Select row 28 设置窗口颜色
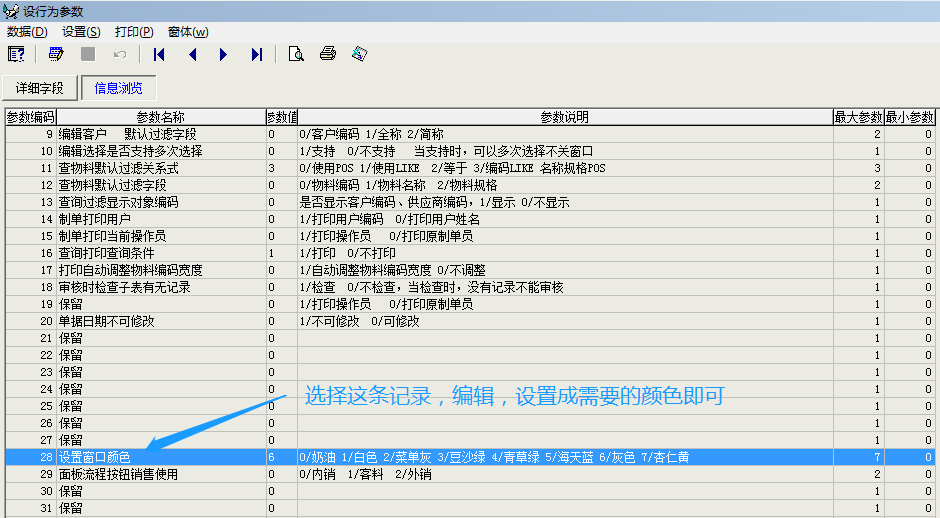This screenshot has width=940, height=518. pos(160,457)
